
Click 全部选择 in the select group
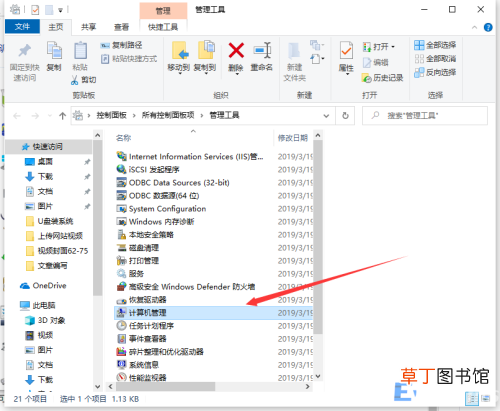coord(435,45)
